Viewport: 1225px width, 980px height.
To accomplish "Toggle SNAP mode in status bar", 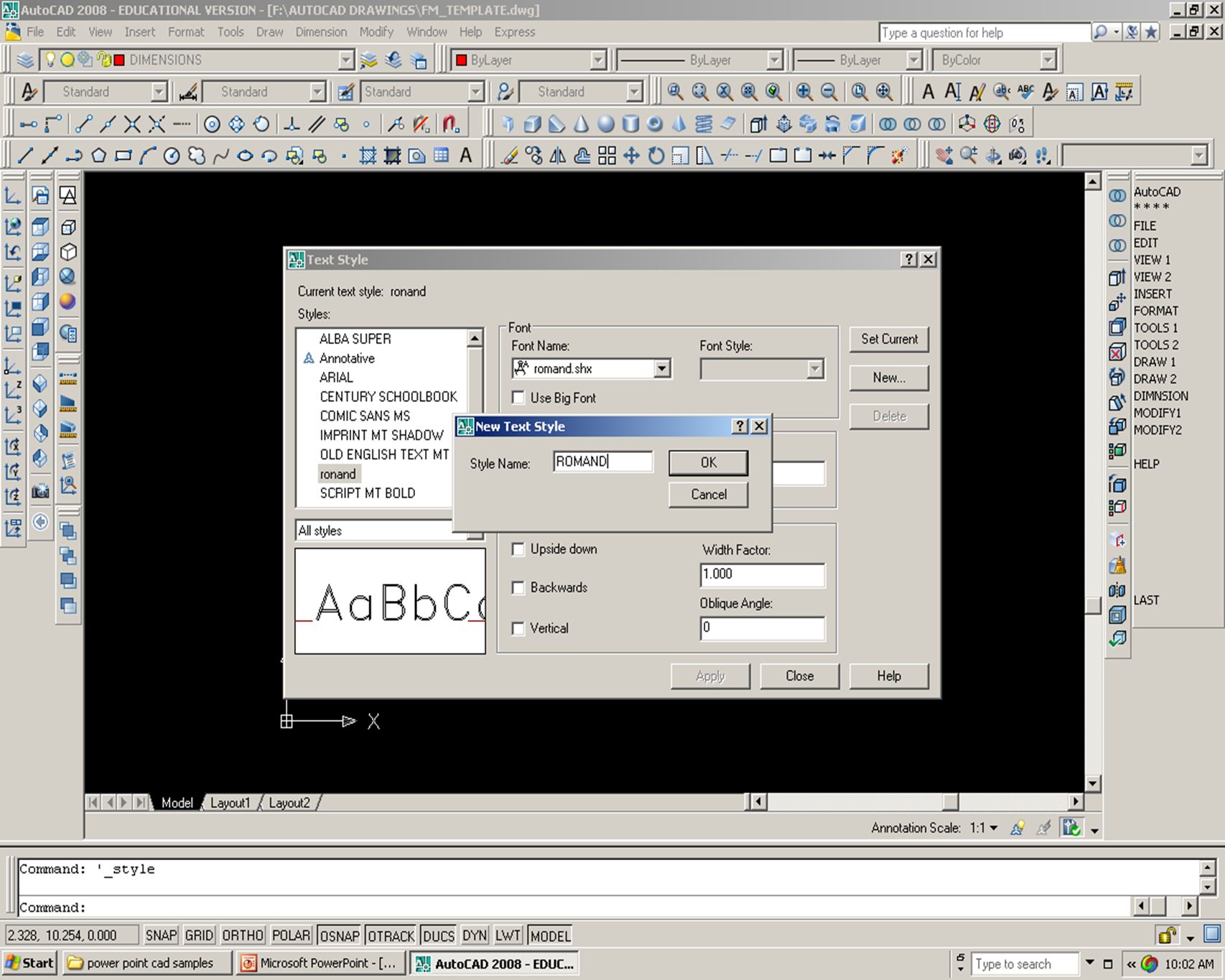I will coord(161,935).
